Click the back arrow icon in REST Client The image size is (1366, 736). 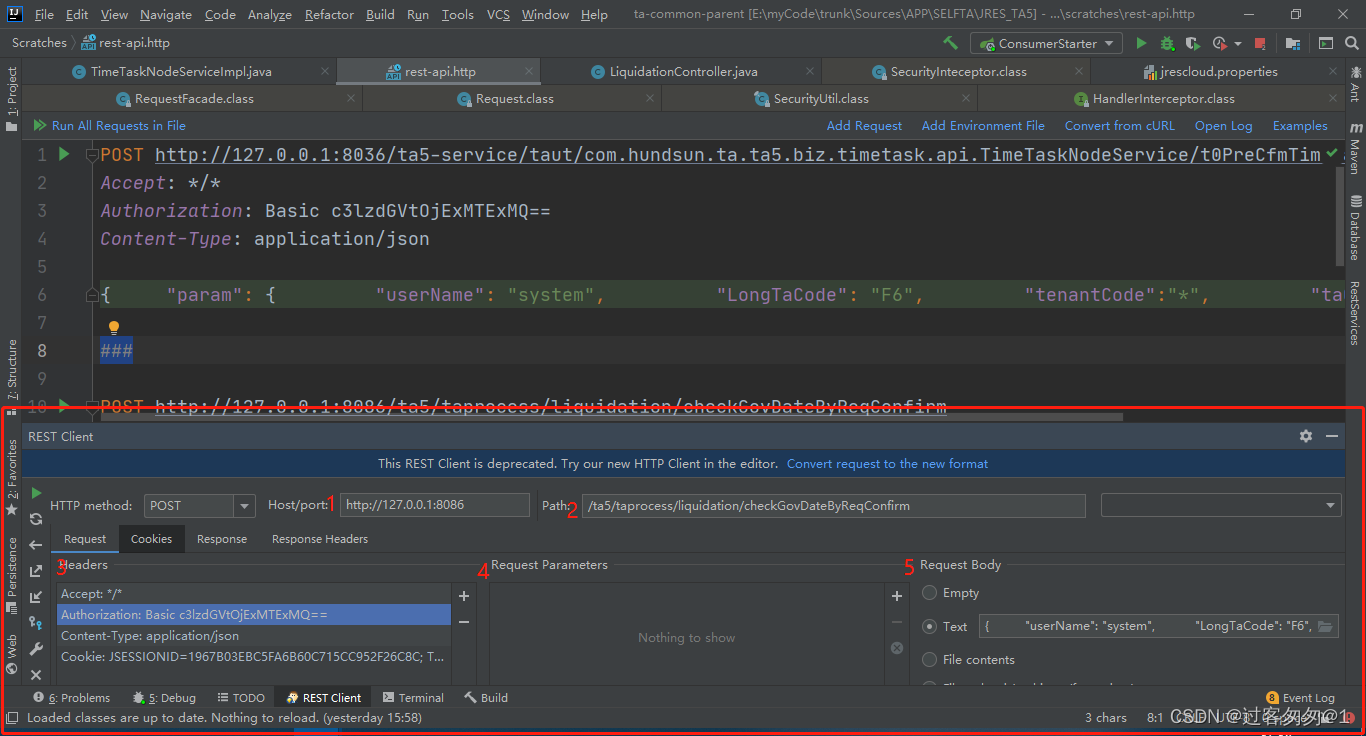36,545
